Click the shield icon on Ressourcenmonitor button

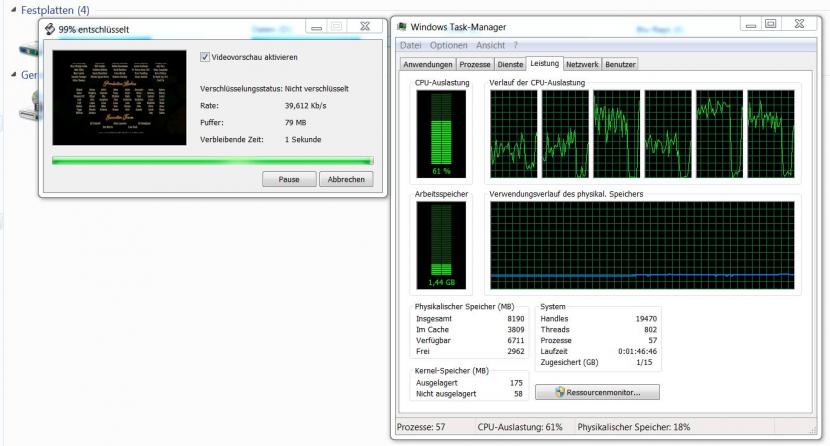click(560, 392)
